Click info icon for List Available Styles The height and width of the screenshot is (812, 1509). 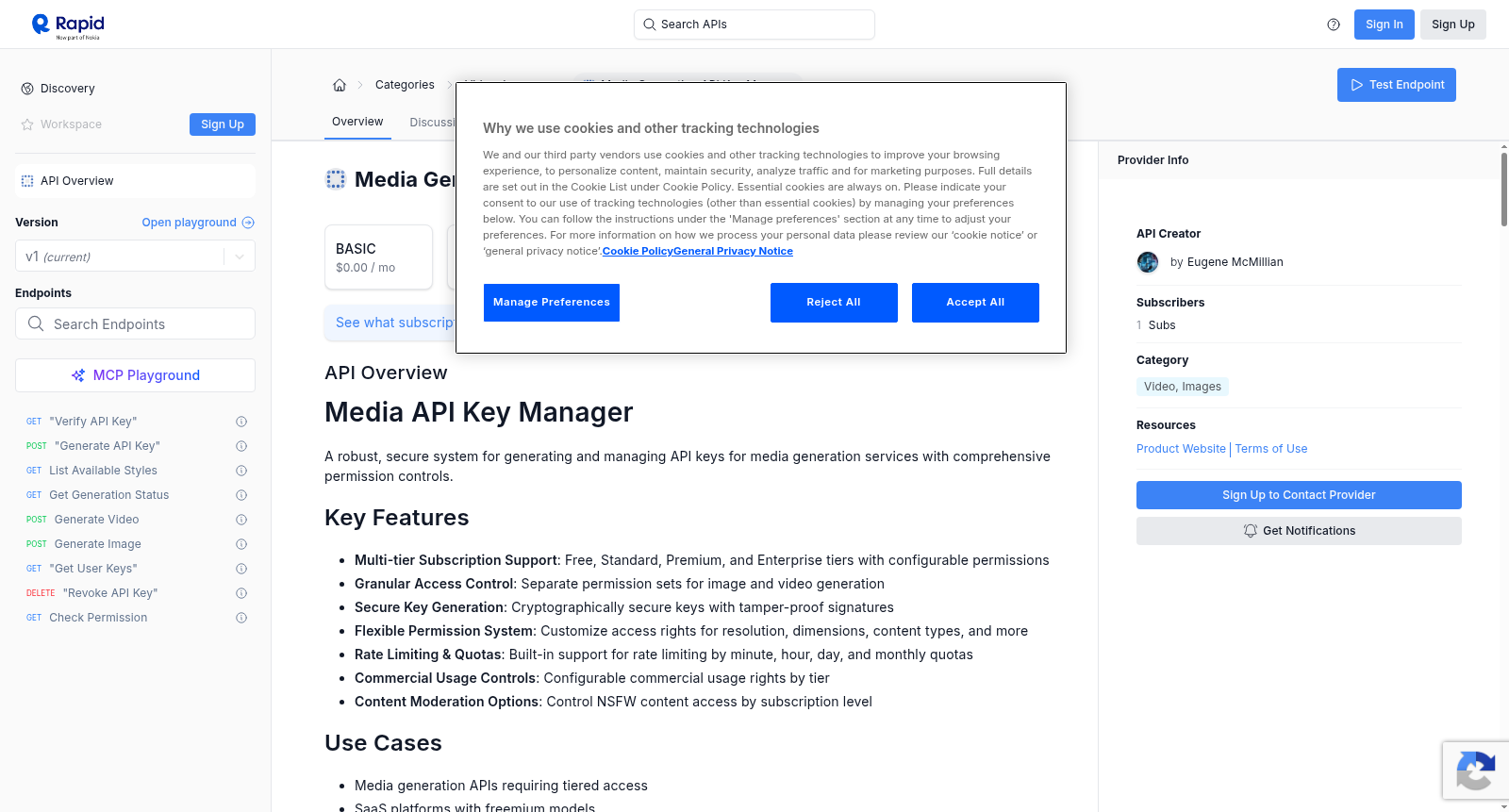(241, 471)
